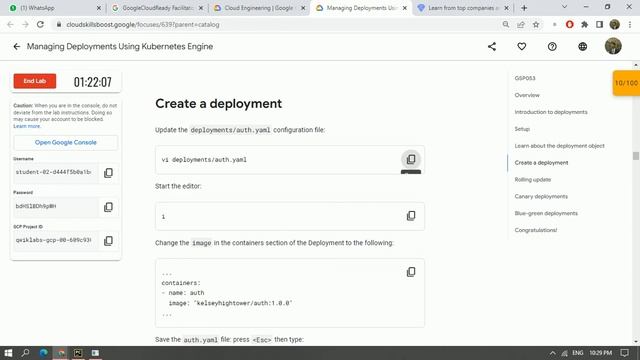This screenshot has width=640, height=360.
Task: Open the notification center
Action: click(x=624, y=353)
